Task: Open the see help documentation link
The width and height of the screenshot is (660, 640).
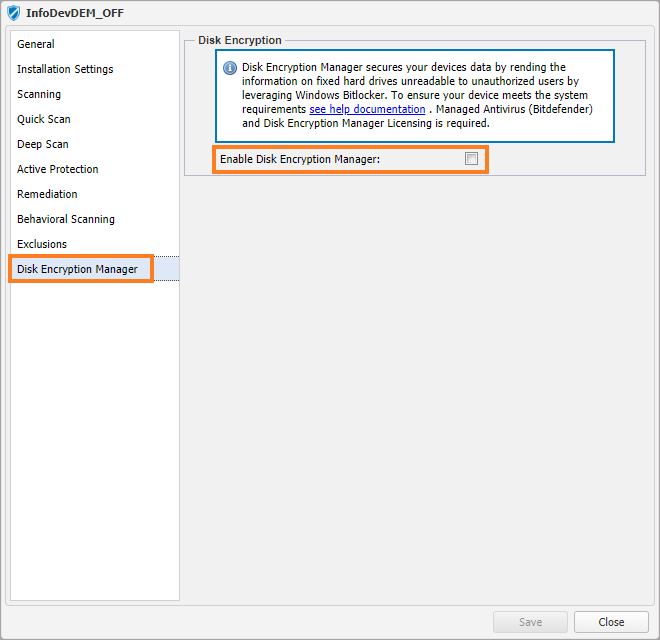Action: pos(367,109)
